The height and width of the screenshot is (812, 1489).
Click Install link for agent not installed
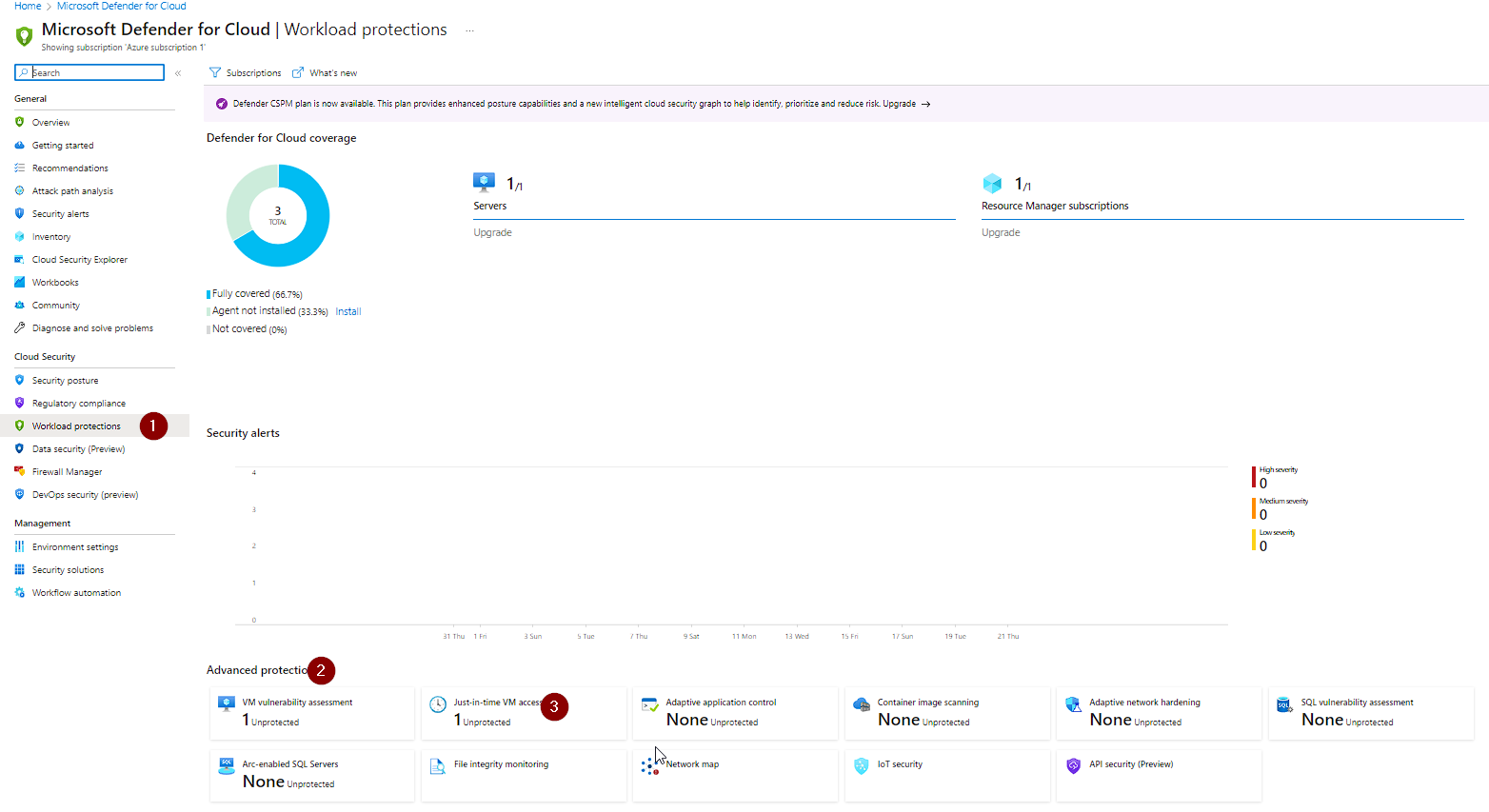[348, 311]
